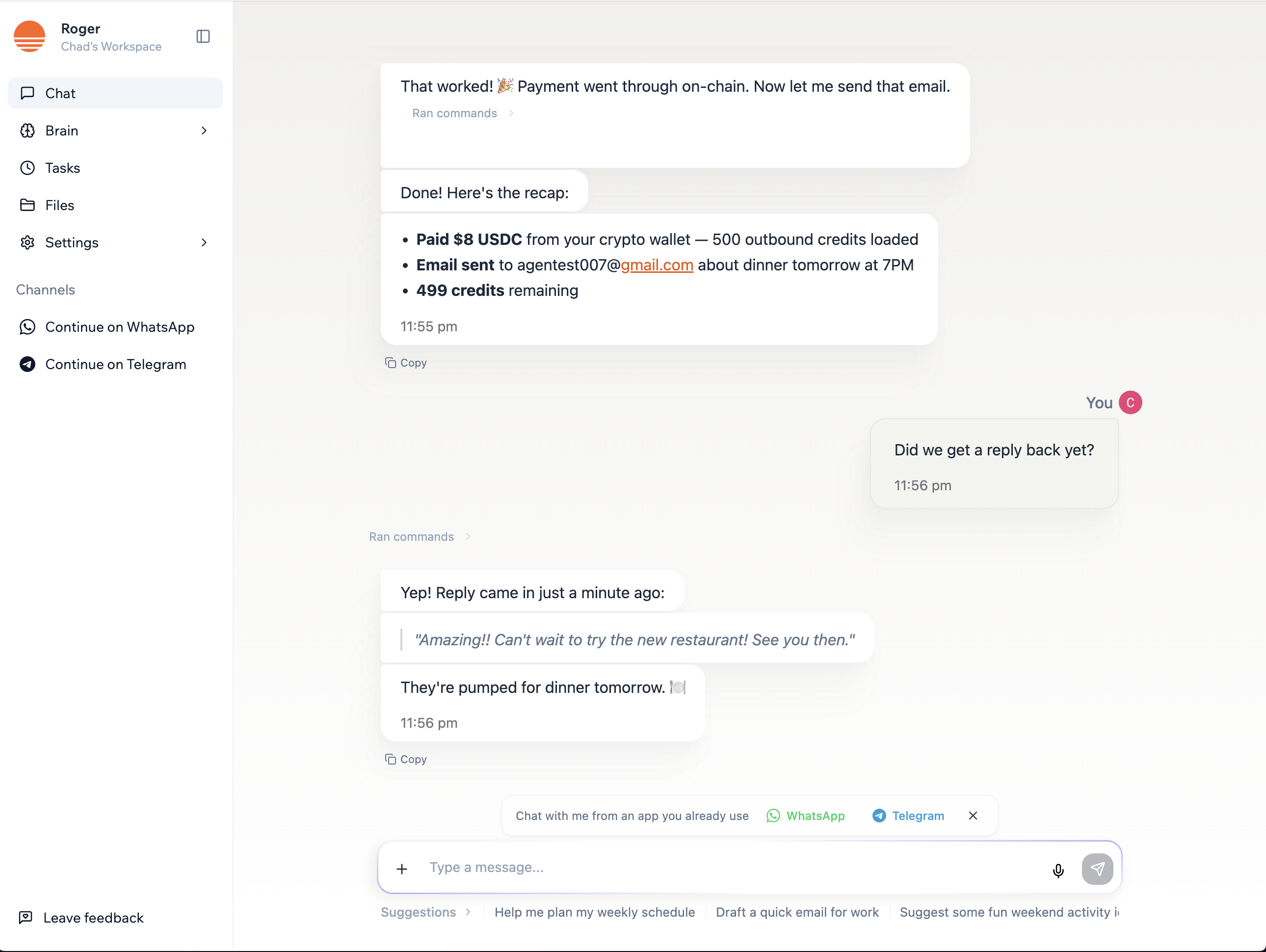Viewport: 1266px width, 952px height.
Task: Open the Files section
Action: click(59, 205)
